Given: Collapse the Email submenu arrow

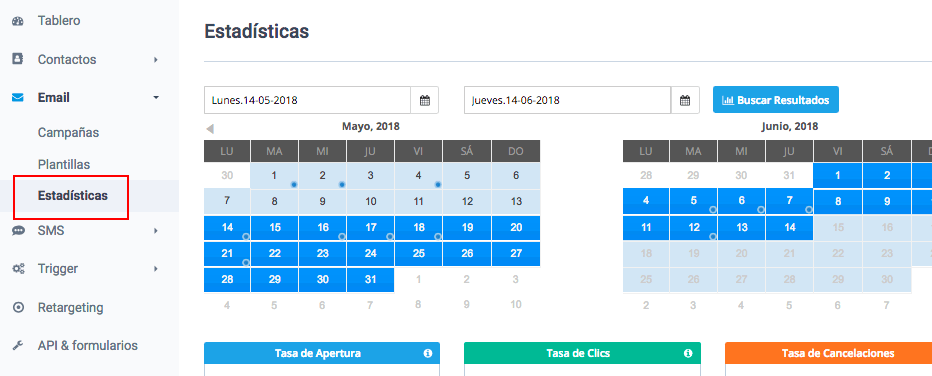Looking at the screenshot, I should click(x=156, y=97).
